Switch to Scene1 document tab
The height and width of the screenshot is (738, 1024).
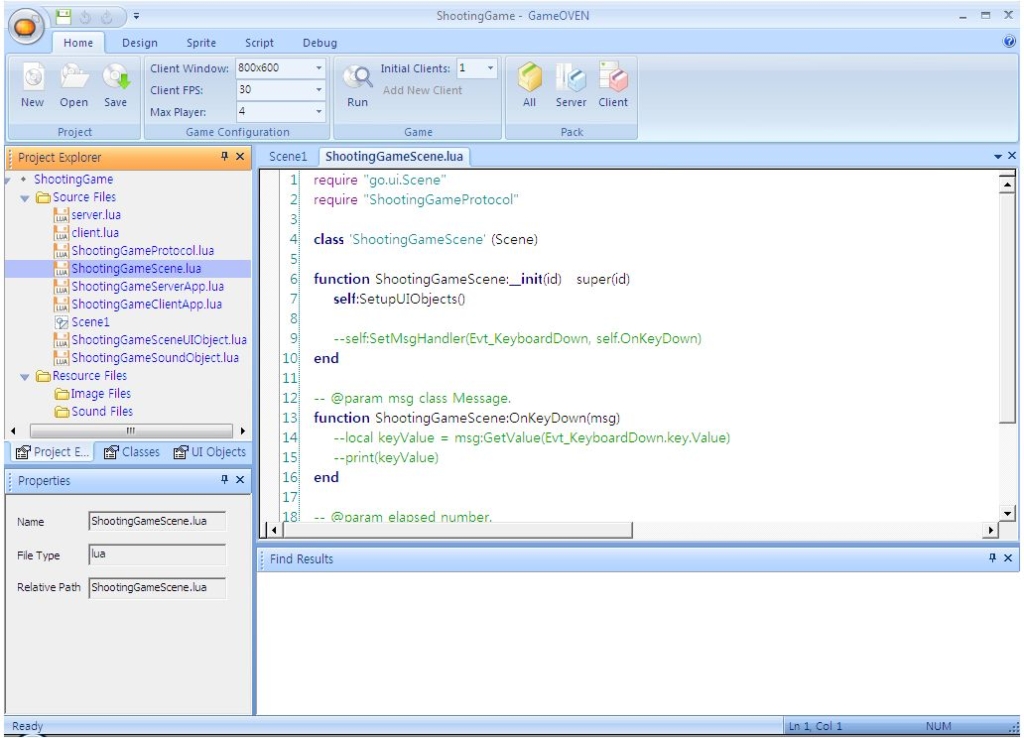click(x=288, y=157)
